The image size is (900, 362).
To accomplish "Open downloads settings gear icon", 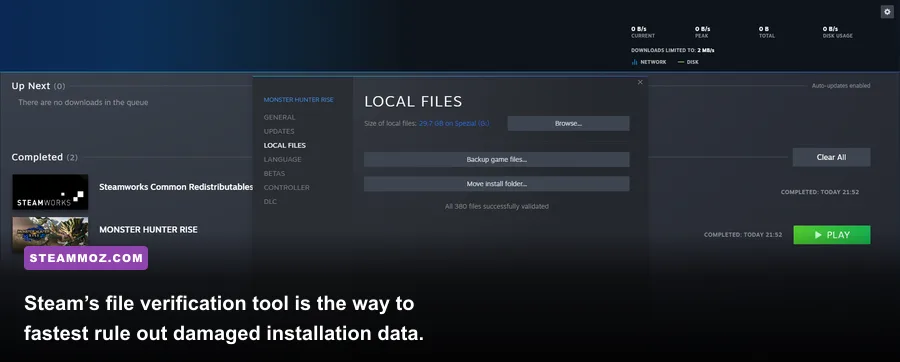I will 887,11.
